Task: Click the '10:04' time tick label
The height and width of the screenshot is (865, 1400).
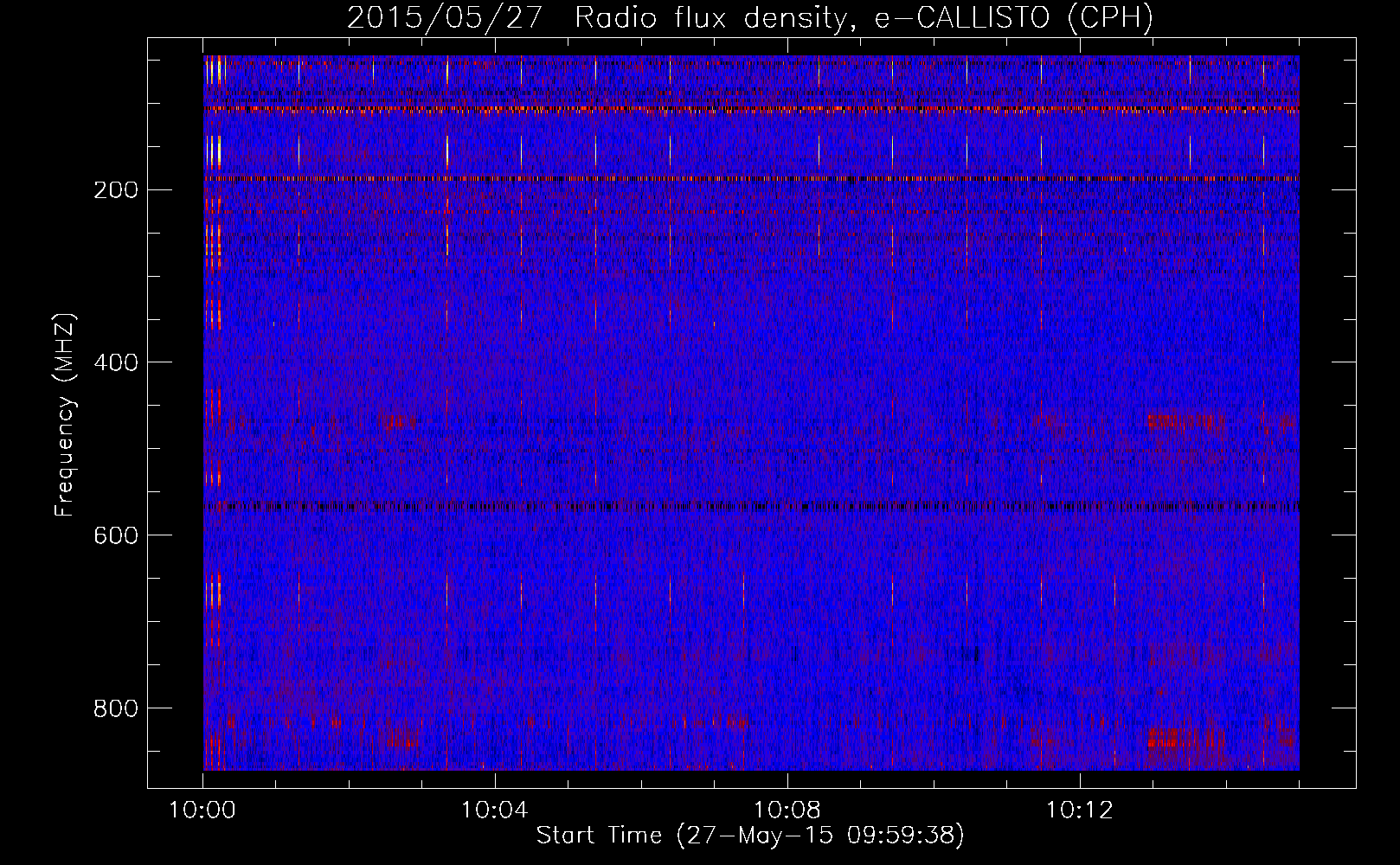Action: point(494,811)
